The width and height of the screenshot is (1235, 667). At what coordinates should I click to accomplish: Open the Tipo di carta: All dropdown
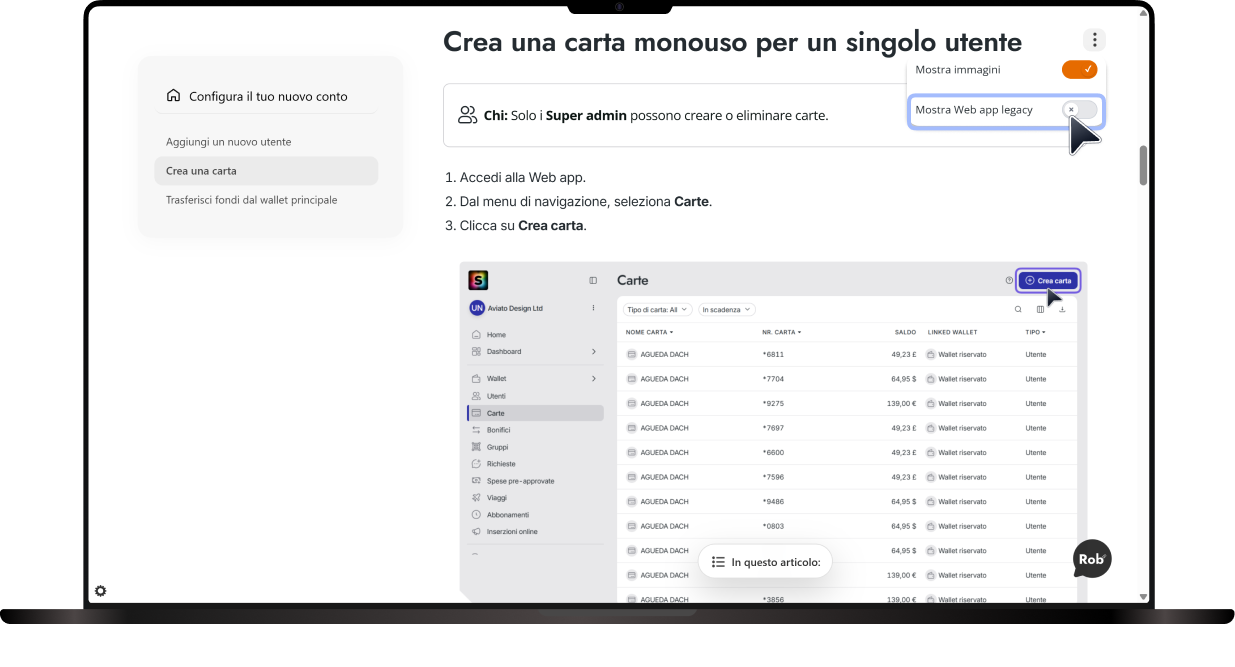click(657, 310)
